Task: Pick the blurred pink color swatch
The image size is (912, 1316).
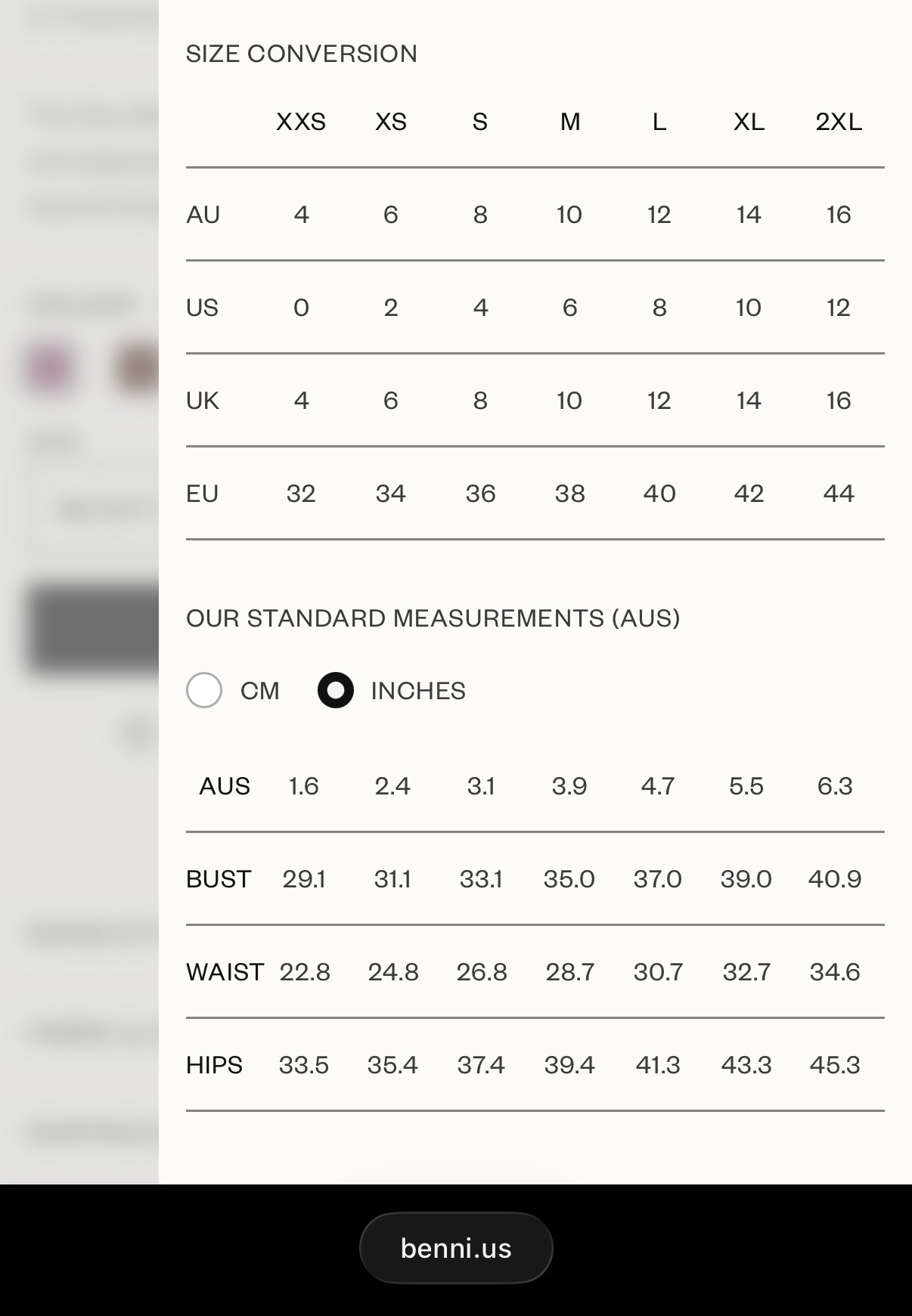Action: (50, 368)
